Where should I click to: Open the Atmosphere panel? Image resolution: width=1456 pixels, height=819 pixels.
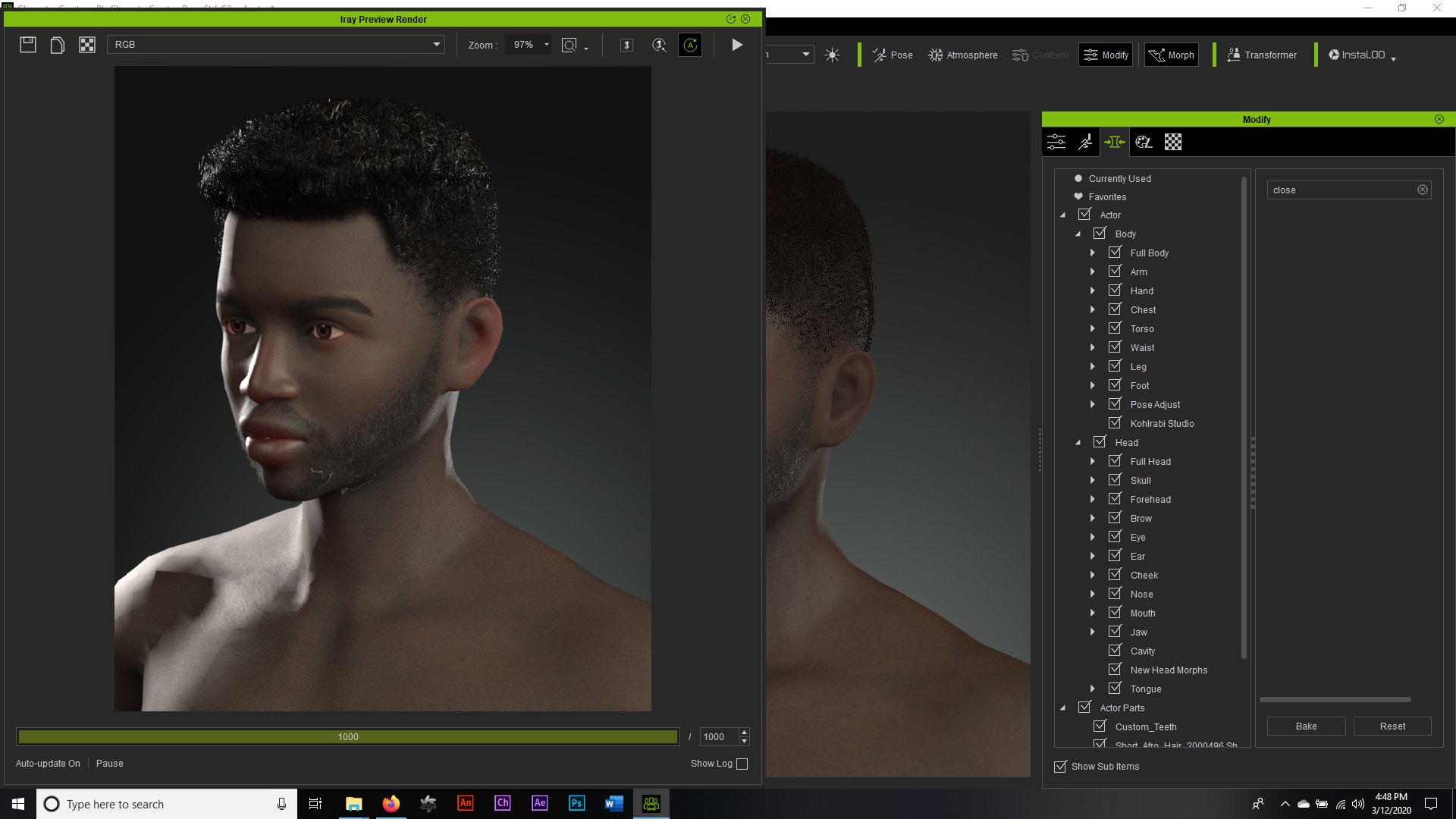point(963,55)
